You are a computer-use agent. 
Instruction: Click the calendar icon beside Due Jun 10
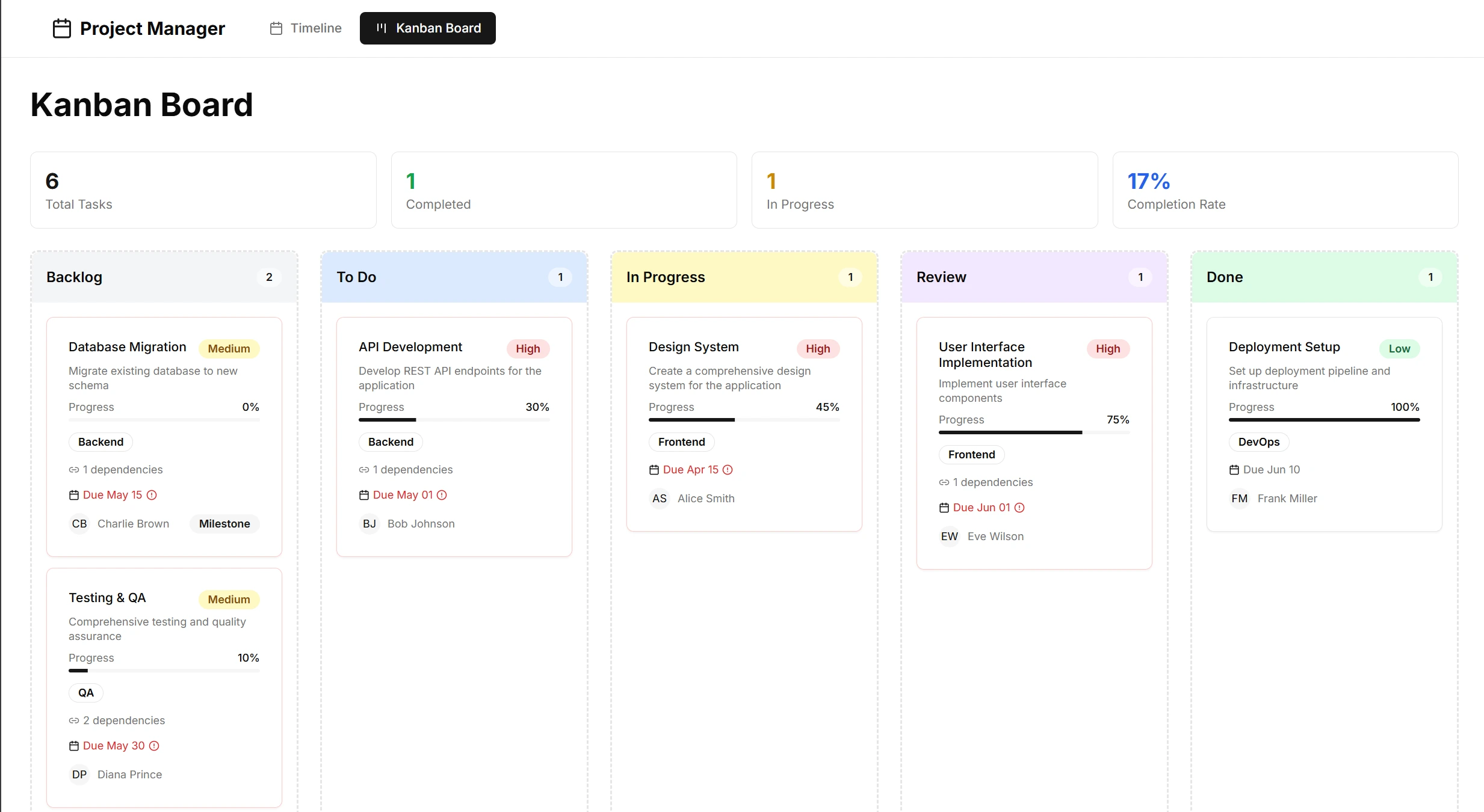pos(1234,470)
